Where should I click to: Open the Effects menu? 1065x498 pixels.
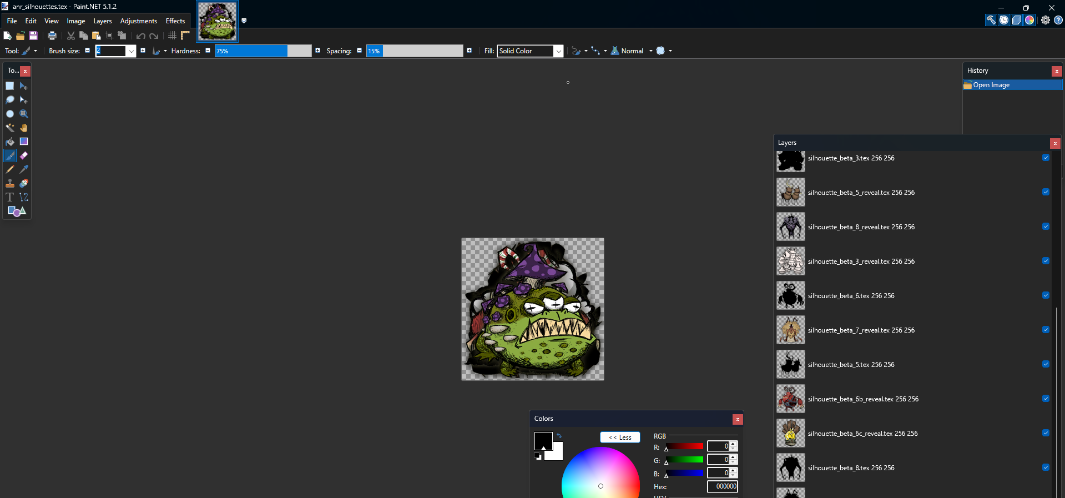coord(175,21)
